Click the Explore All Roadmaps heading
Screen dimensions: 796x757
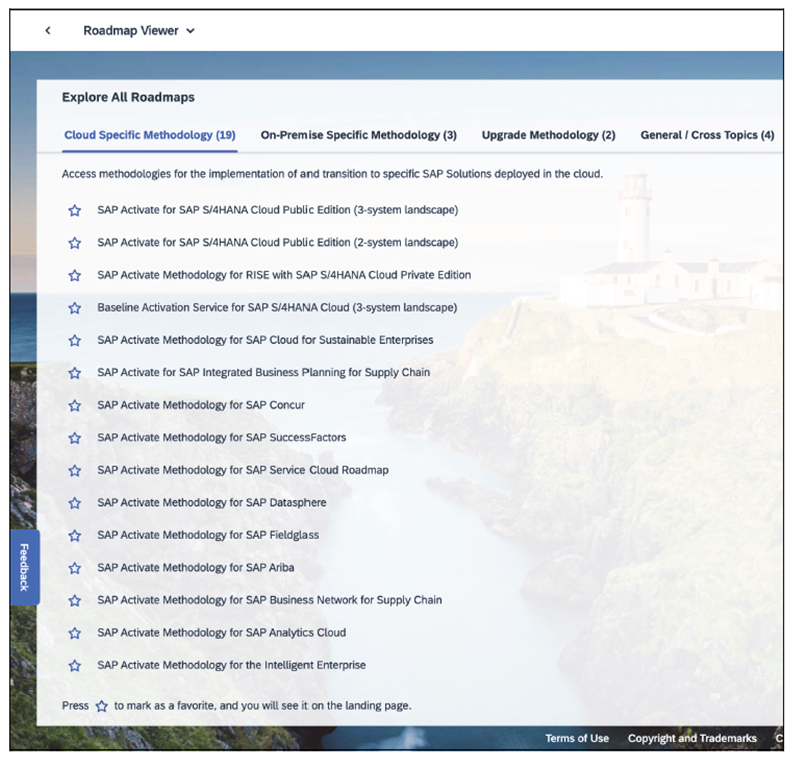[x=128, y=97]
